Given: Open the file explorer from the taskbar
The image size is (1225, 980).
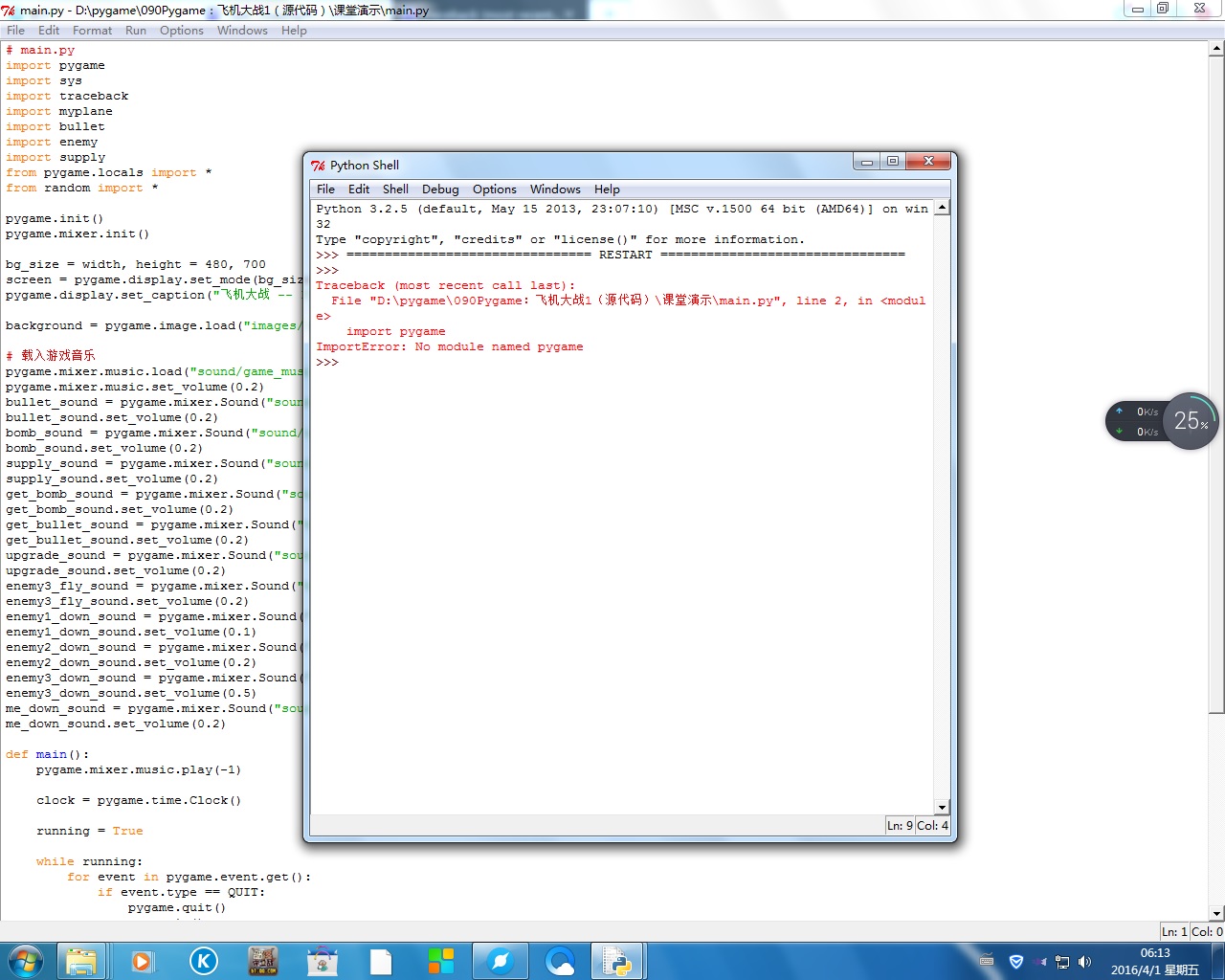Looking at the screenshot, I should (x=81, y=961).
